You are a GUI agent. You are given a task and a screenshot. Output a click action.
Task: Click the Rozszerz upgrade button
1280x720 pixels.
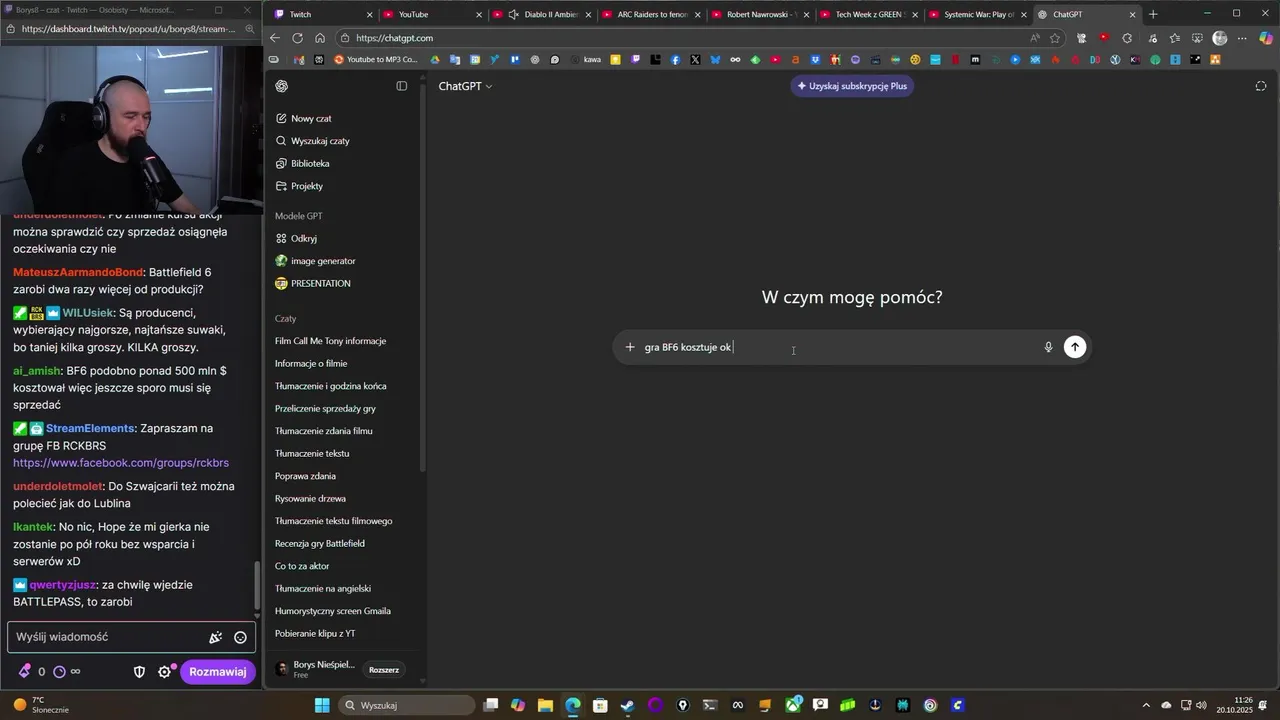click(x=384, y=670)
